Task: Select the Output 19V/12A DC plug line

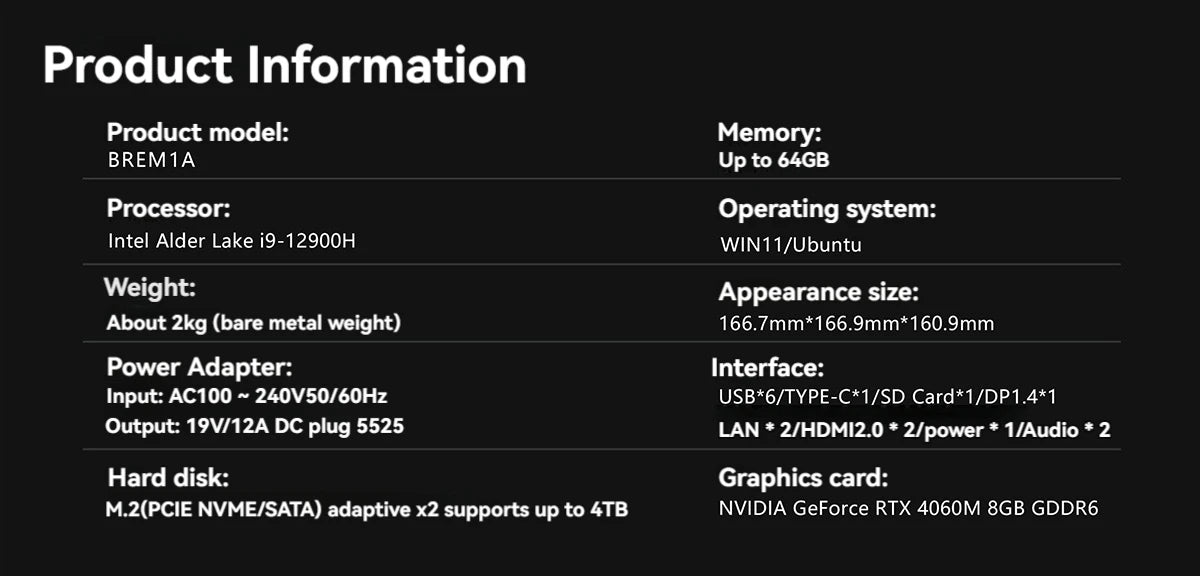Action: point(254,426)
